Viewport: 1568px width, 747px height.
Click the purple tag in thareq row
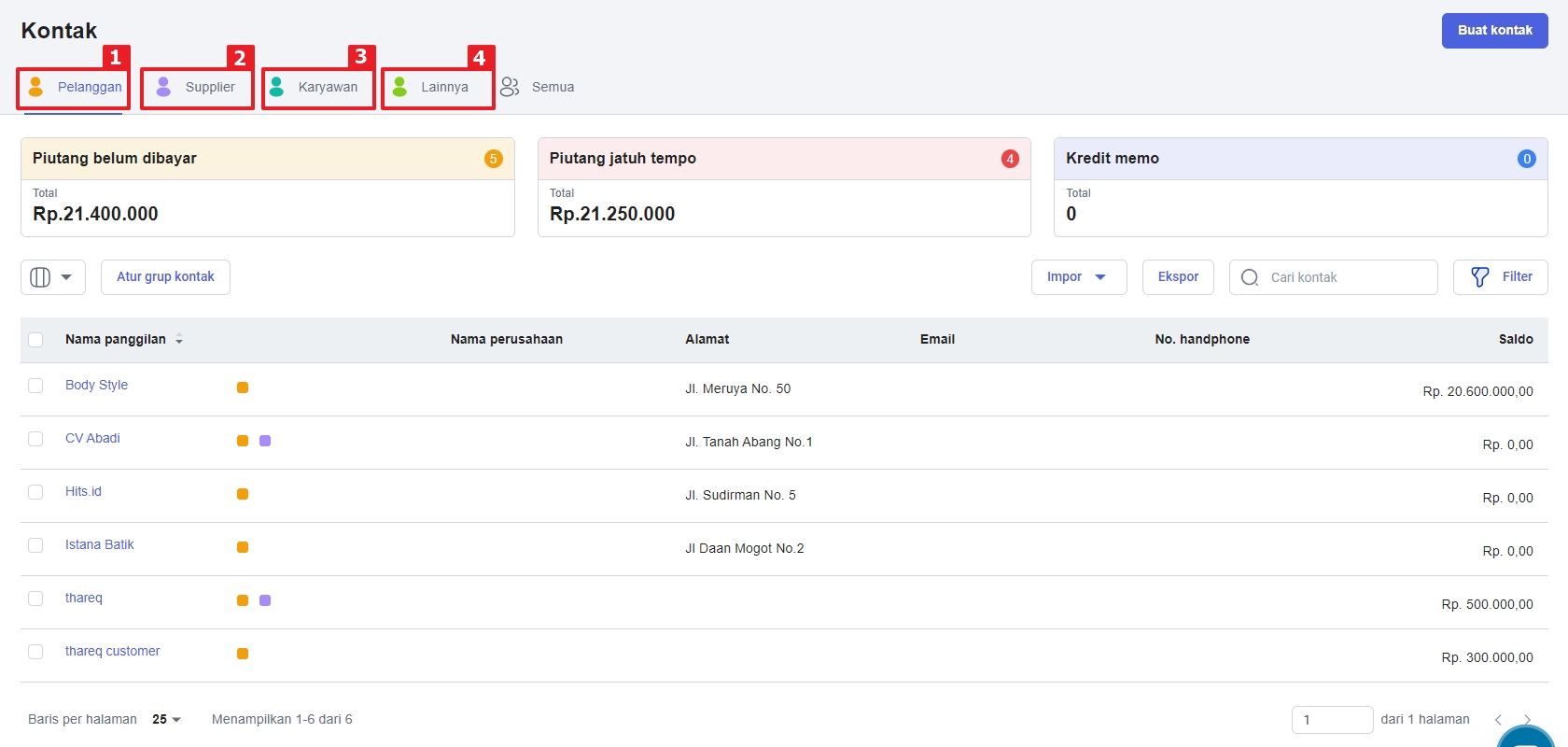point(265,600)
